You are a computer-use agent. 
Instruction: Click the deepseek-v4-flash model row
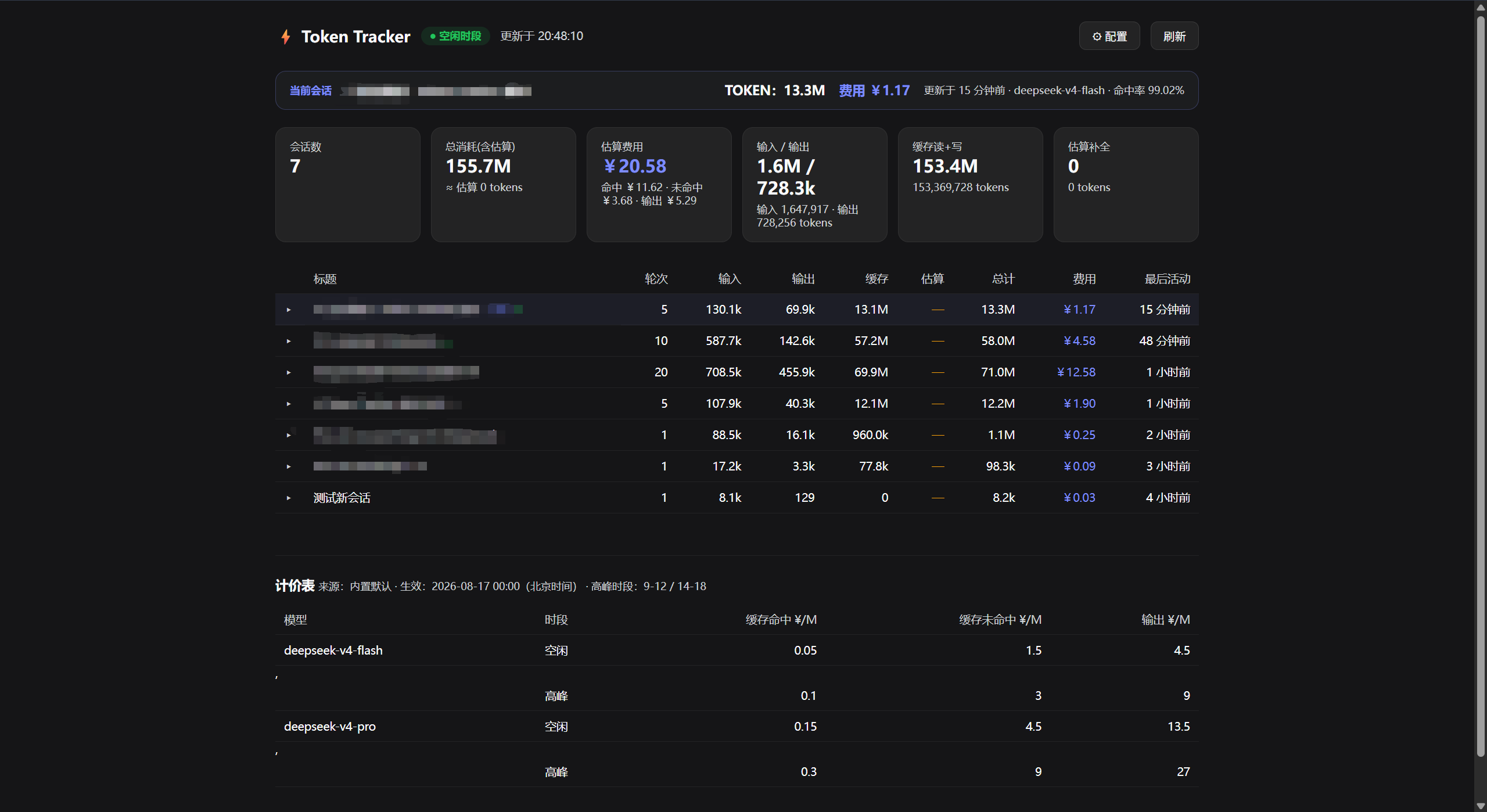pyautogui.click(x=737, y=650)
